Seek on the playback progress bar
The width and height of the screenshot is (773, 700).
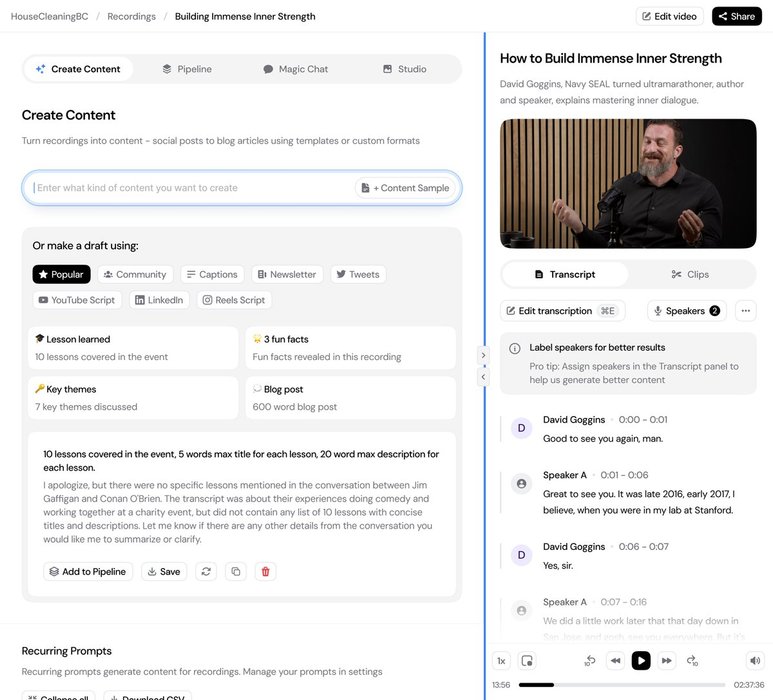622,685
